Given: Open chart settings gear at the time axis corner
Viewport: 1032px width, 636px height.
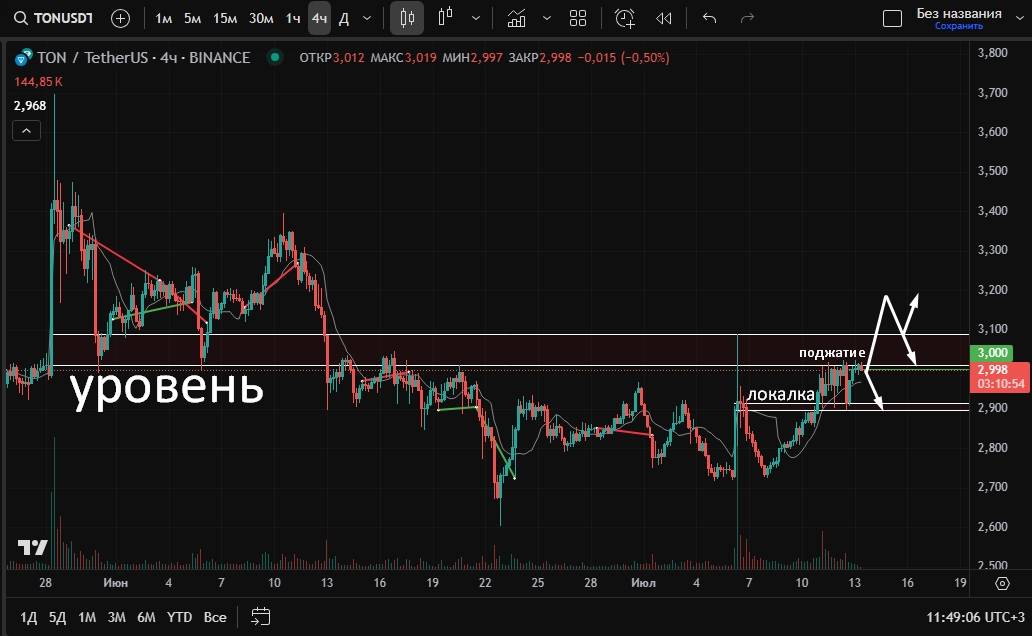Looking at the screenshot, I should (x=1002, y=583).
